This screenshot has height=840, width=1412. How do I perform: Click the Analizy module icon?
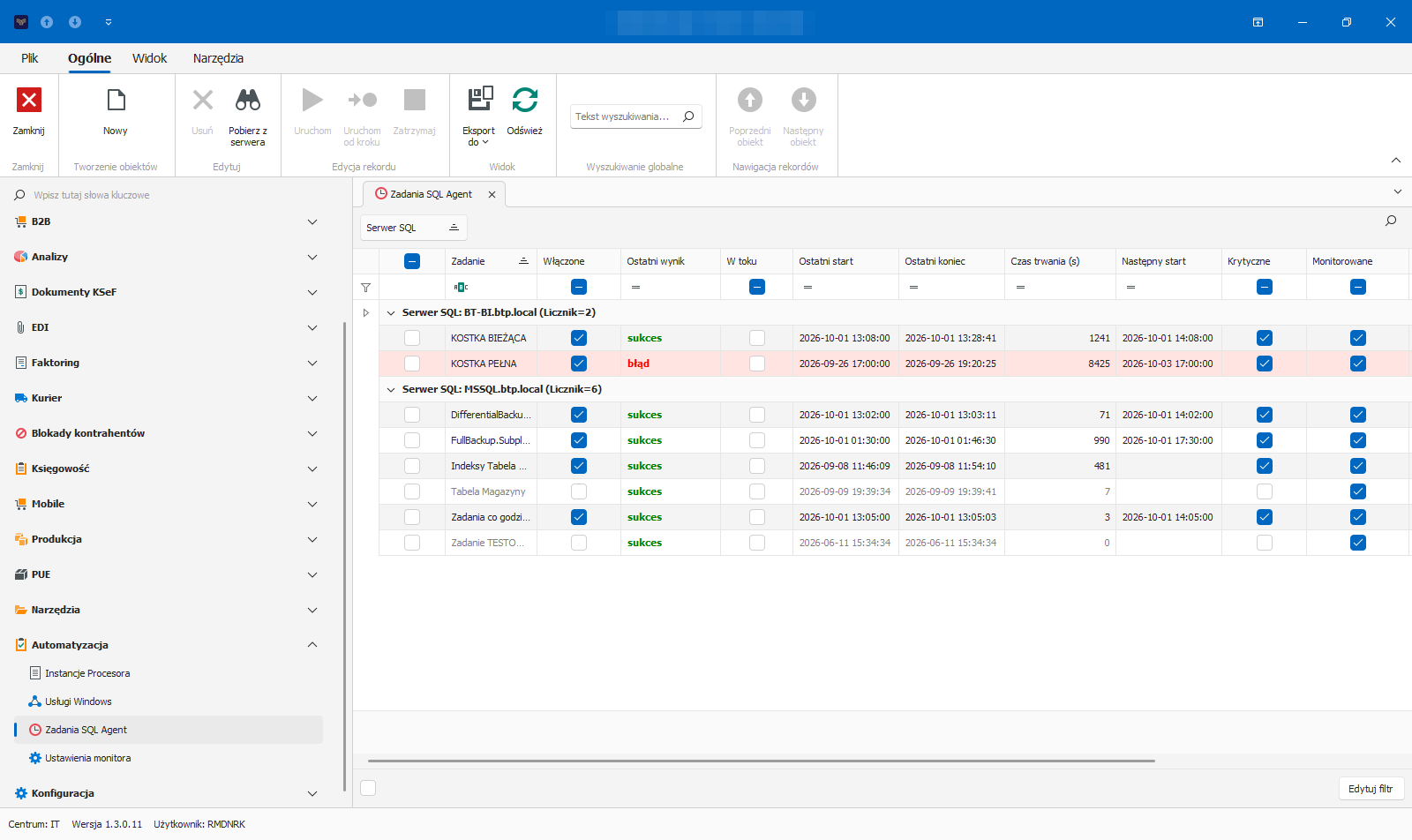[21, 257]
